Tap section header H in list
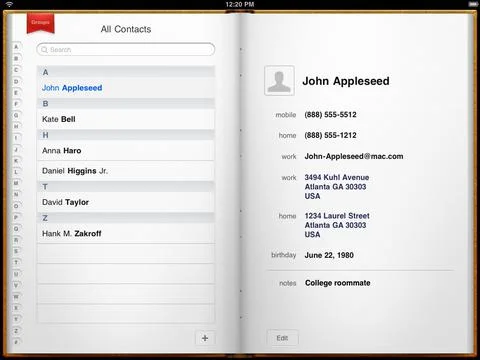 coord(126,135)
